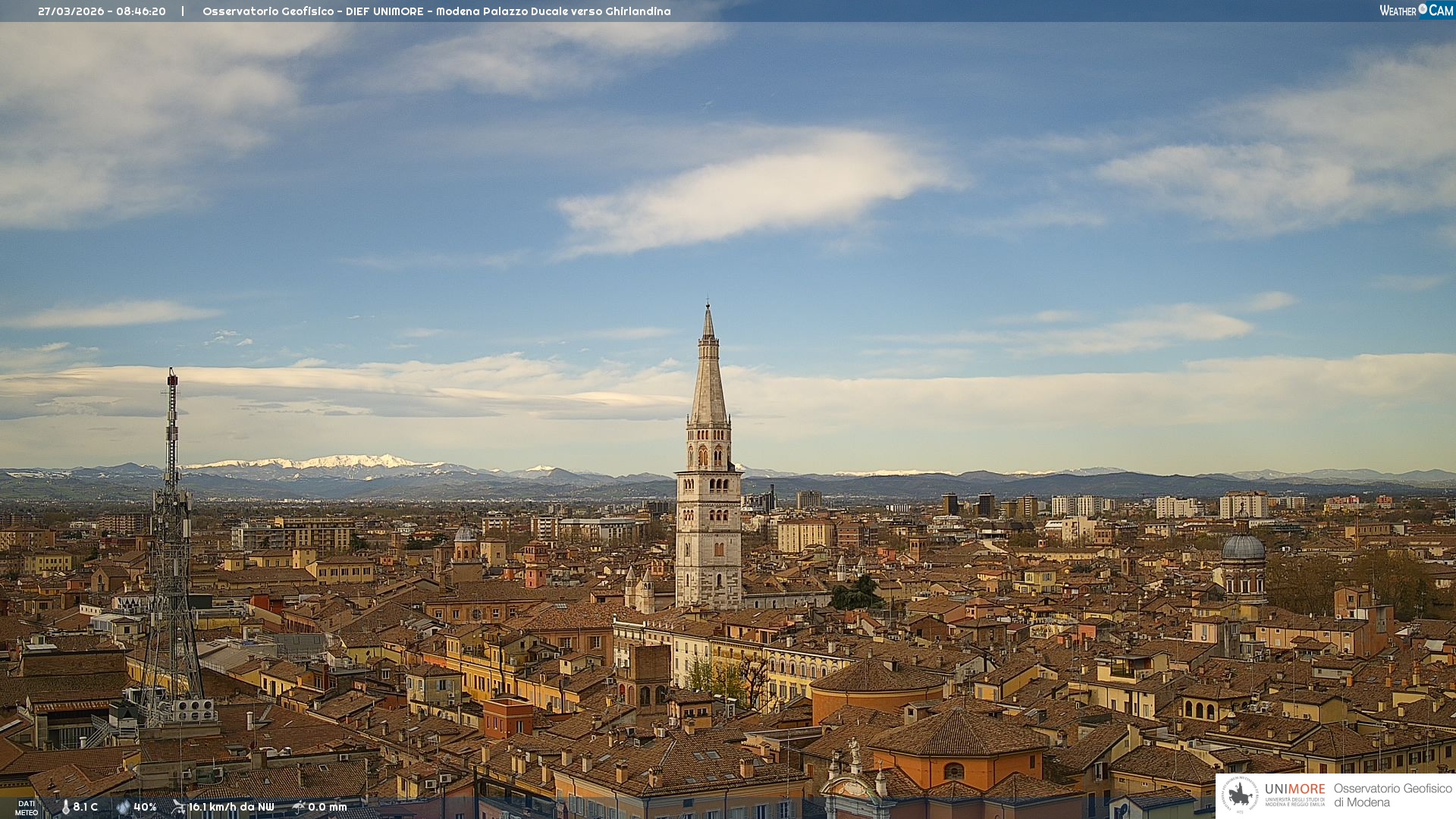This screenshot has height=819, width=1456.
Task: Click the WeatherCam lens icon
Action: pyautogui.click(x=1423, y=9)
